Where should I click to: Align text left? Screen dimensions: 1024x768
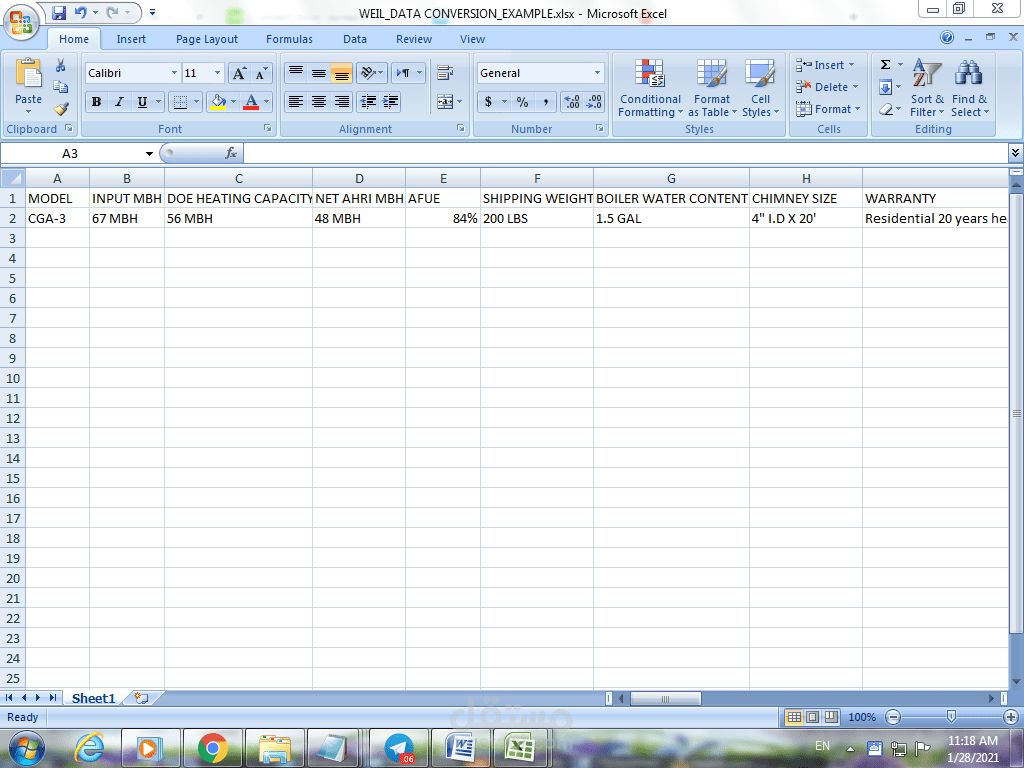click(296, 102)
